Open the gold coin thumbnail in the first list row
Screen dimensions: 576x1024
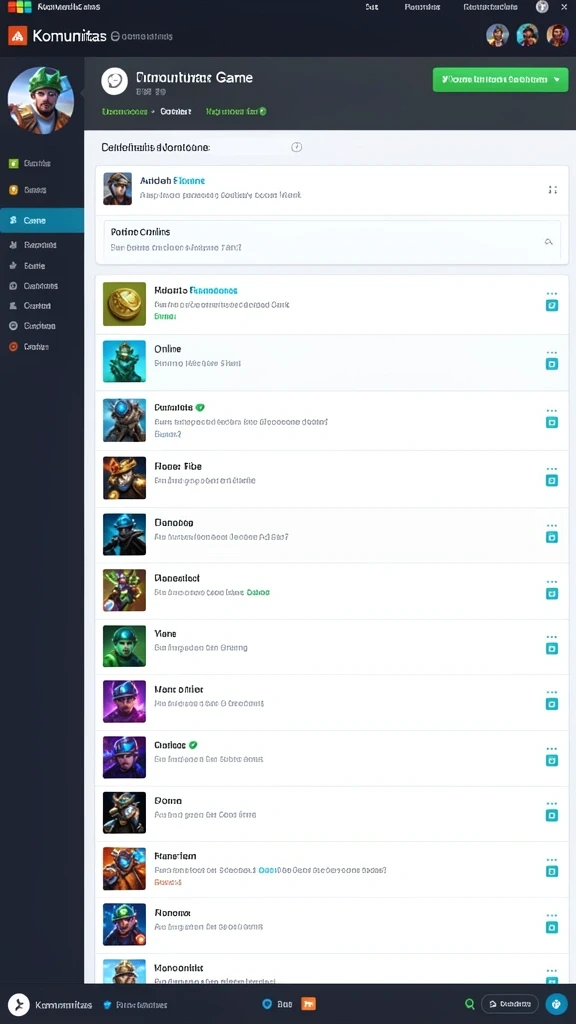coord(124,304)
